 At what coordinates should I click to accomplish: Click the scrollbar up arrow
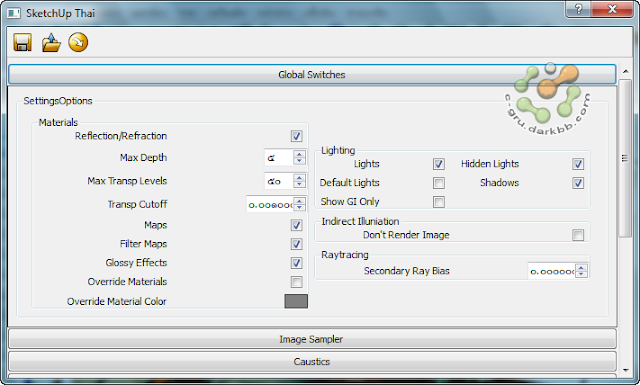point(625,71)
